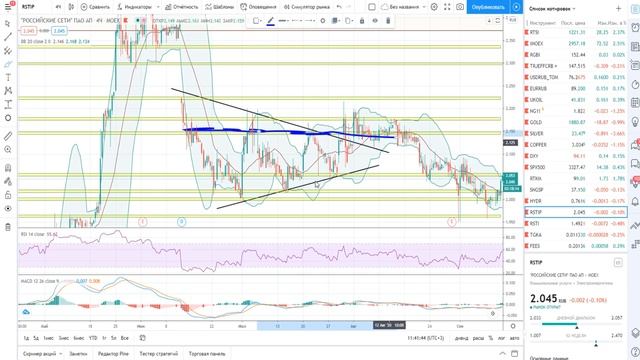Open drawing template dropdown in floating toolbar
Image resolution: width=640 pixels, height=360 pixels.
click(x=257, y=21)
